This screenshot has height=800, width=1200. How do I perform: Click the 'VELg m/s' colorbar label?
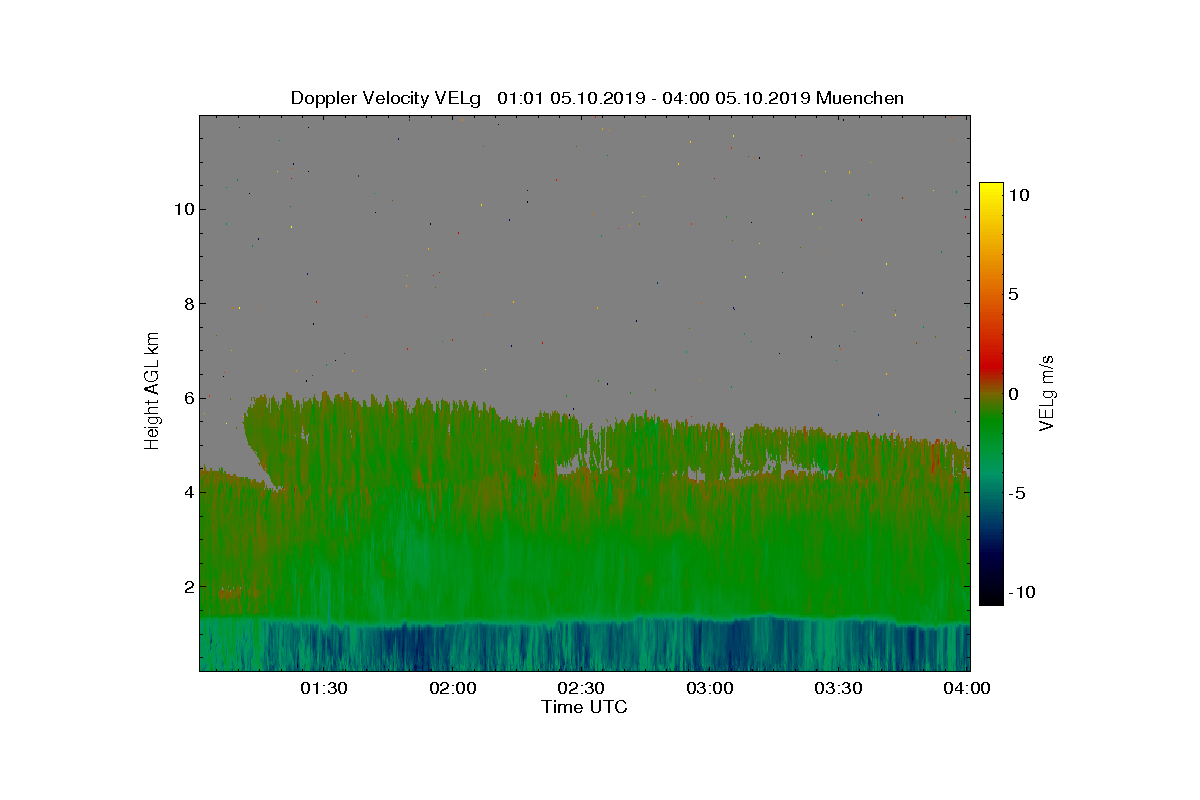1048,392
